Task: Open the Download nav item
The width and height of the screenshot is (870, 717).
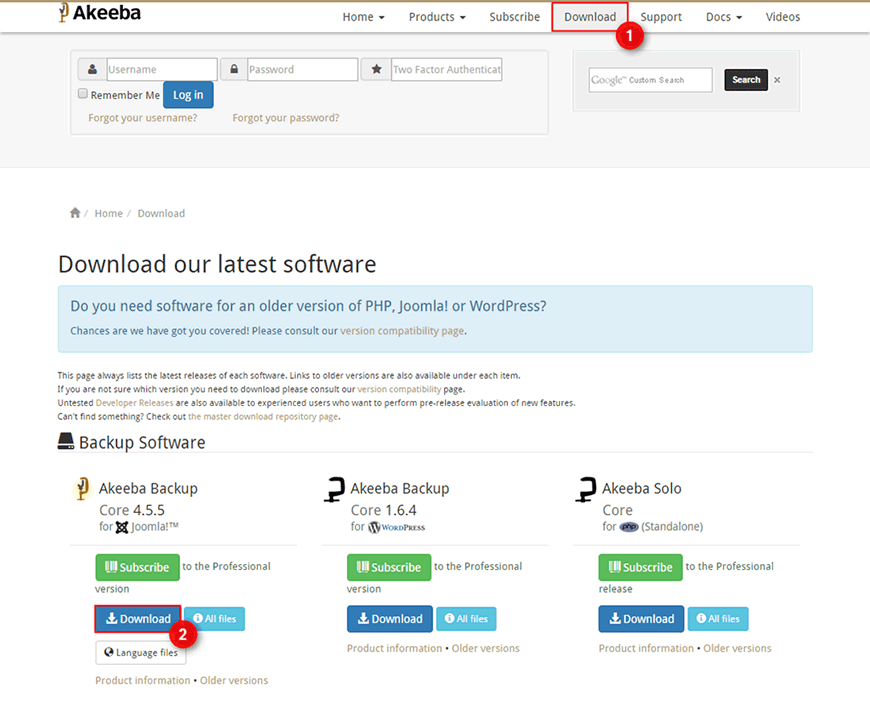Action: coord(590,17)
